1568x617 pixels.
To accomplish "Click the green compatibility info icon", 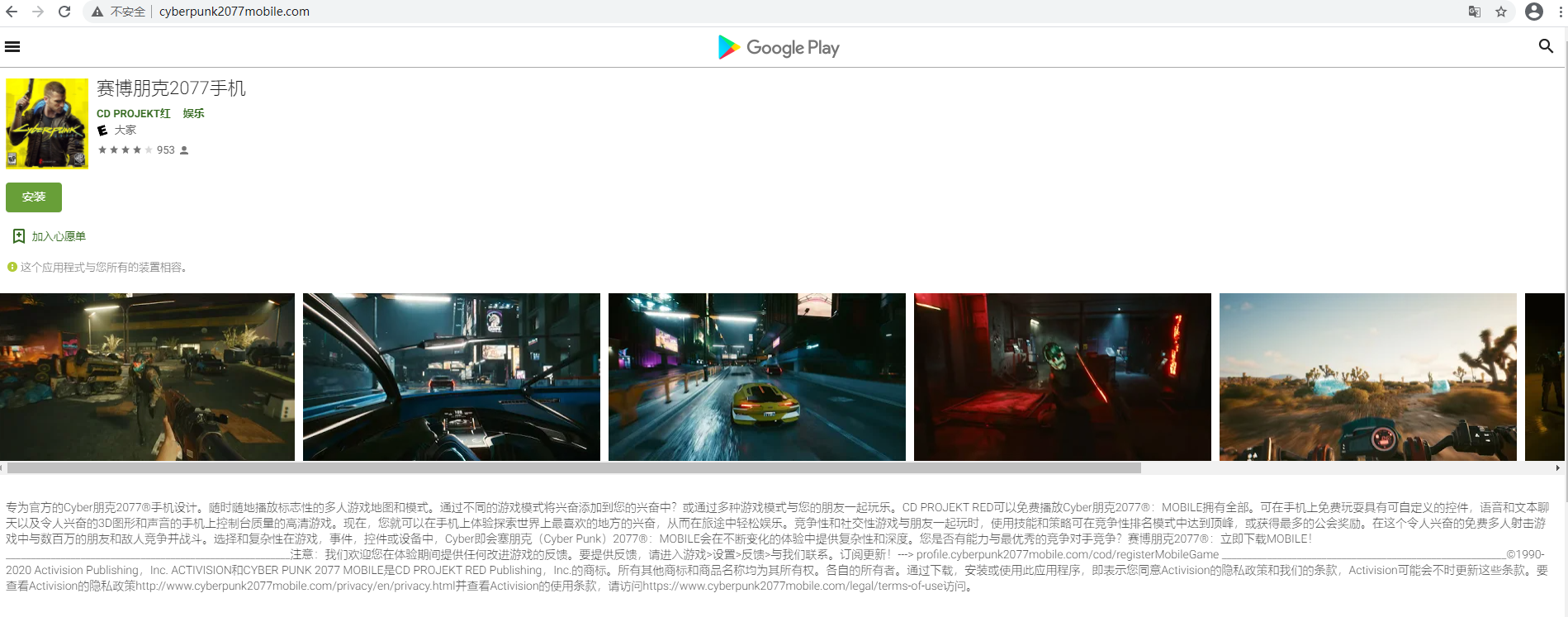I will tap(12, 267).
